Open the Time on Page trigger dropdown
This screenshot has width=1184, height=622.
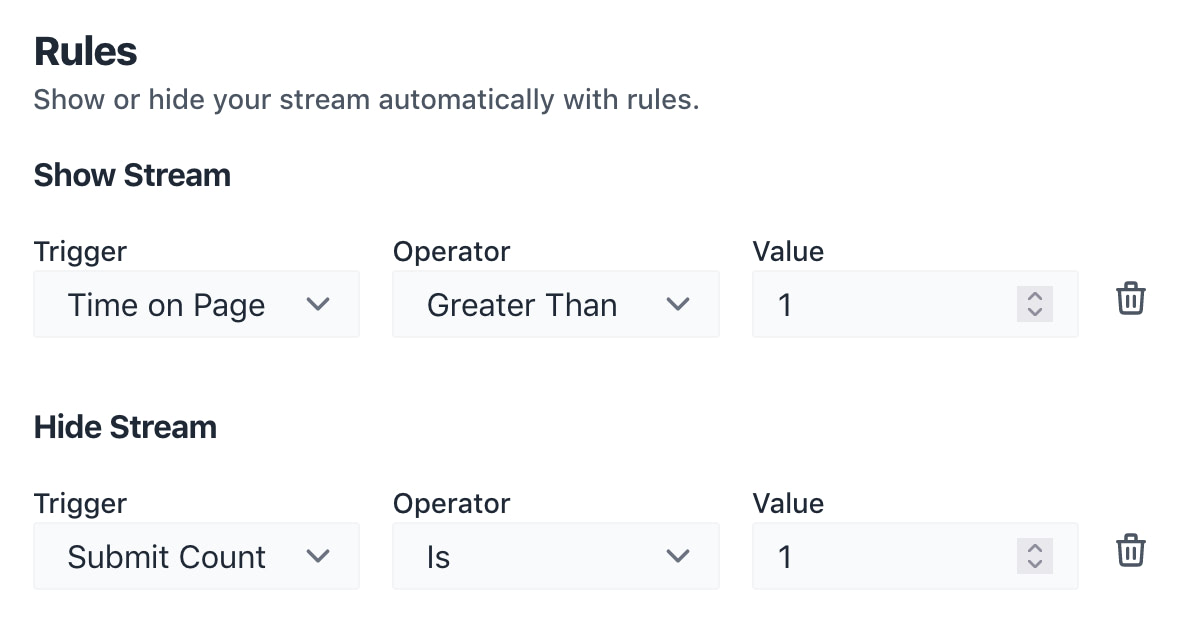[196, 304]
